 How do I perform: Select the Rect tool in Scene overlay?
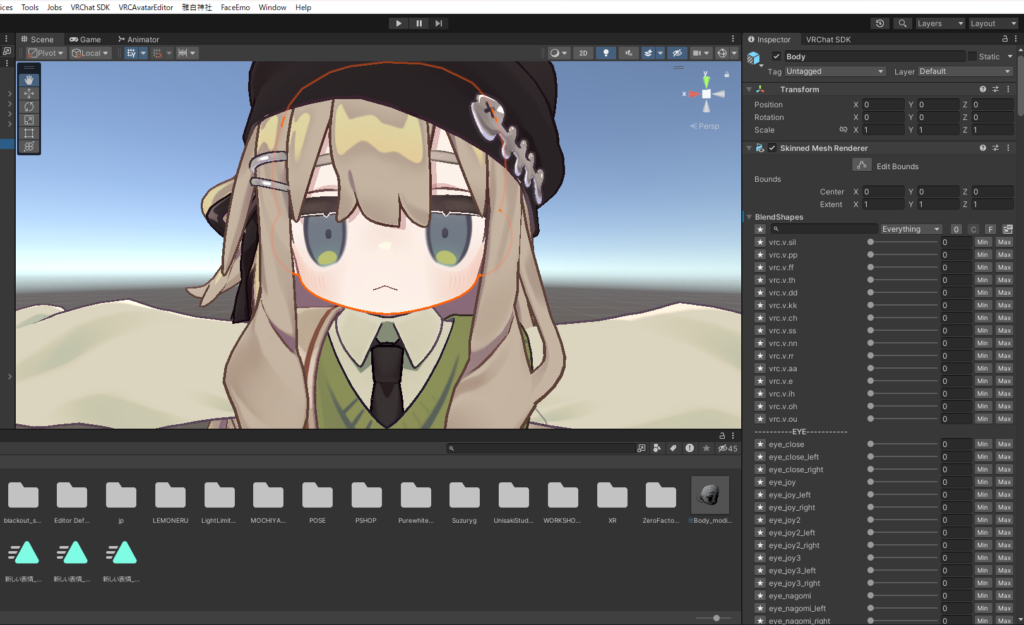[x=29, y=133]
